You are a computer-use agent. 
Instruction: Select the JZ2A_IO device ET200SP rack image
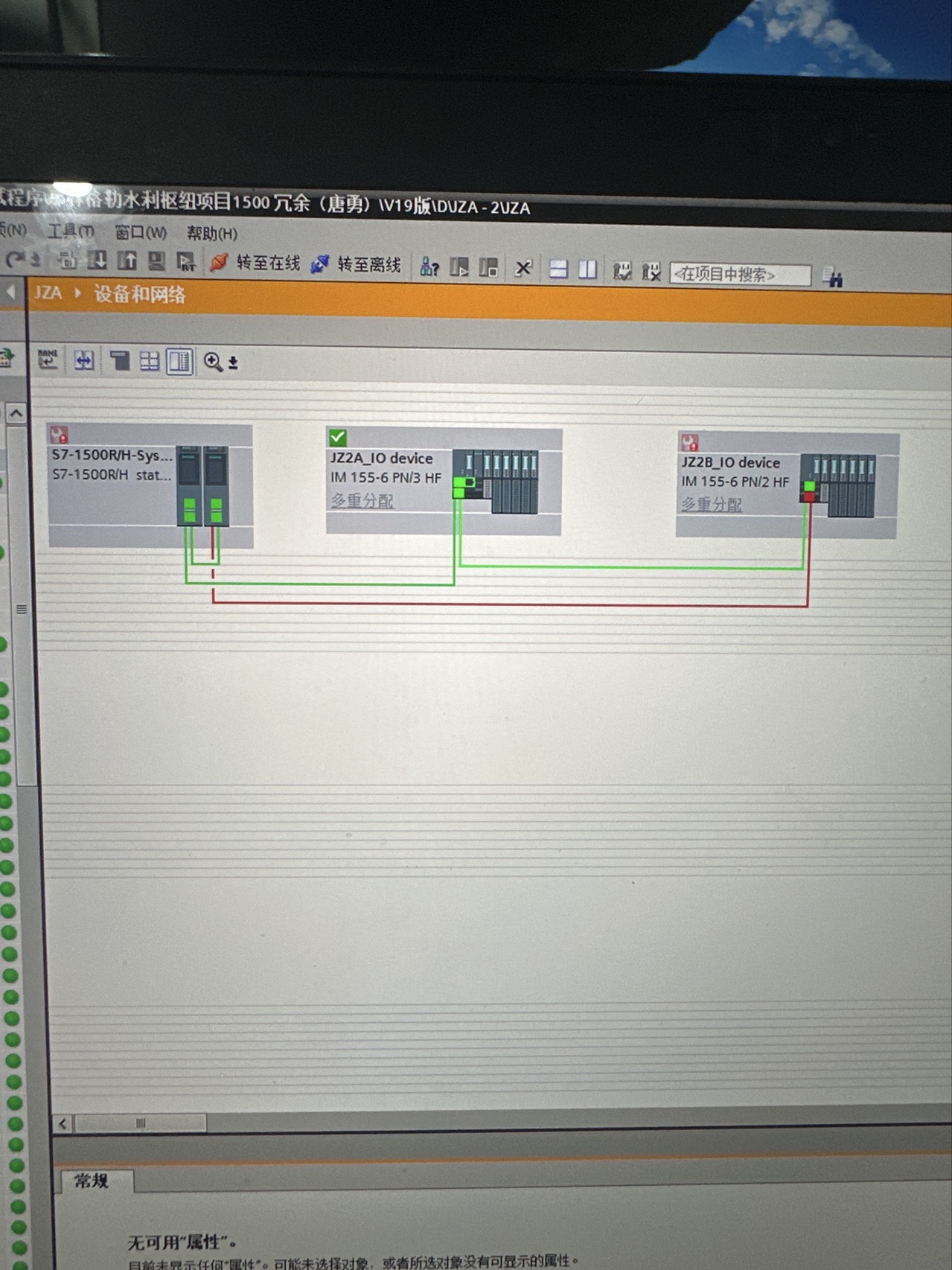tap(495, 481)
